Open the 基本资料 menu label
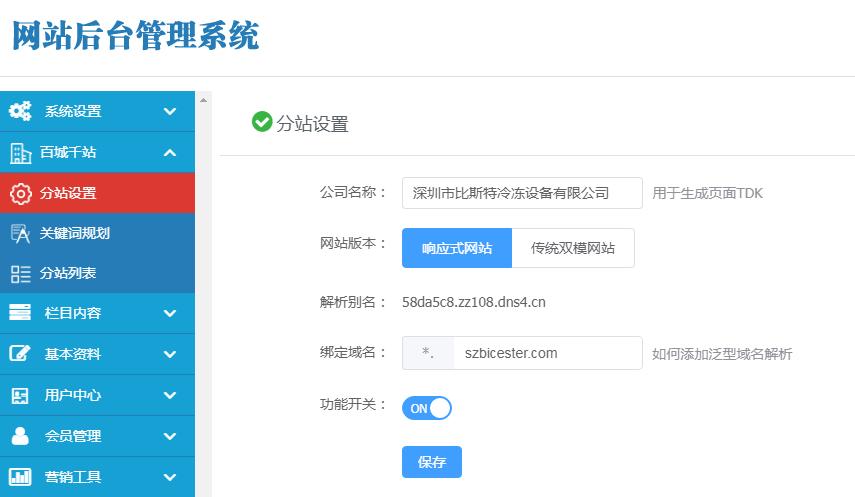The image size is (855, 497). click(x=73, y=354)
